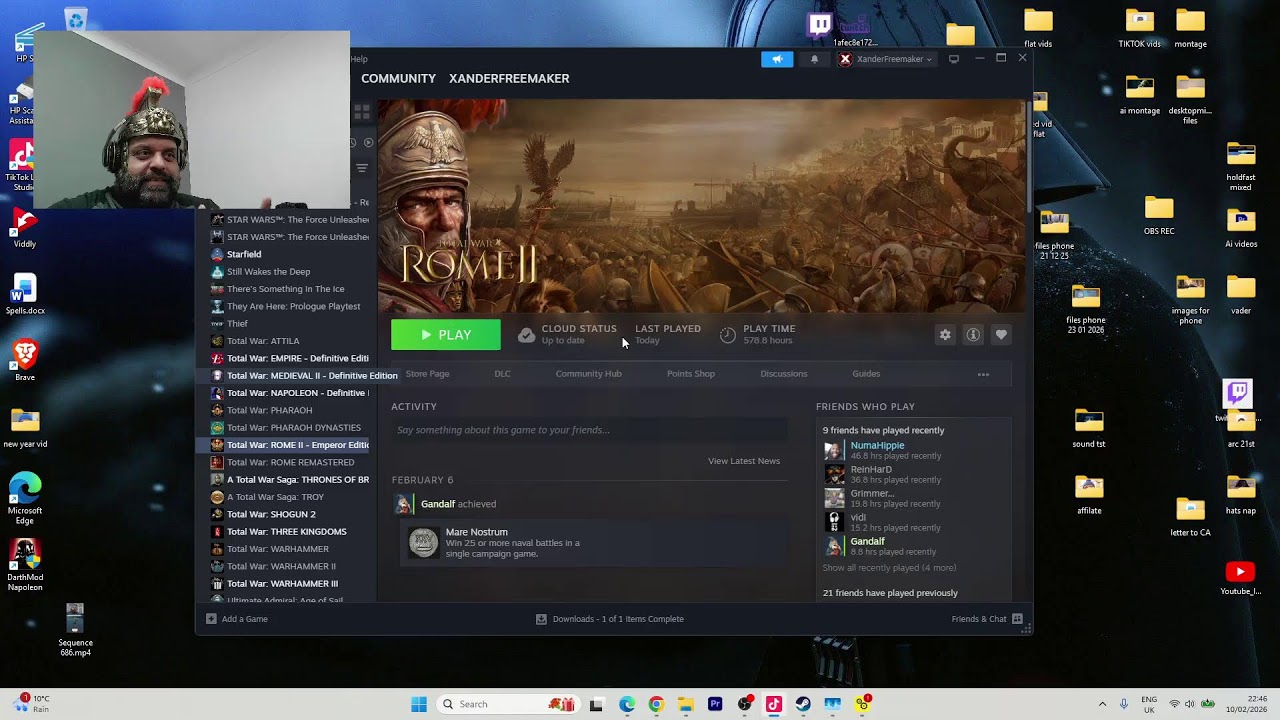Open Friends & Chat
The width and height of the screenshot is (1280, 720).
tap(987, 619)
